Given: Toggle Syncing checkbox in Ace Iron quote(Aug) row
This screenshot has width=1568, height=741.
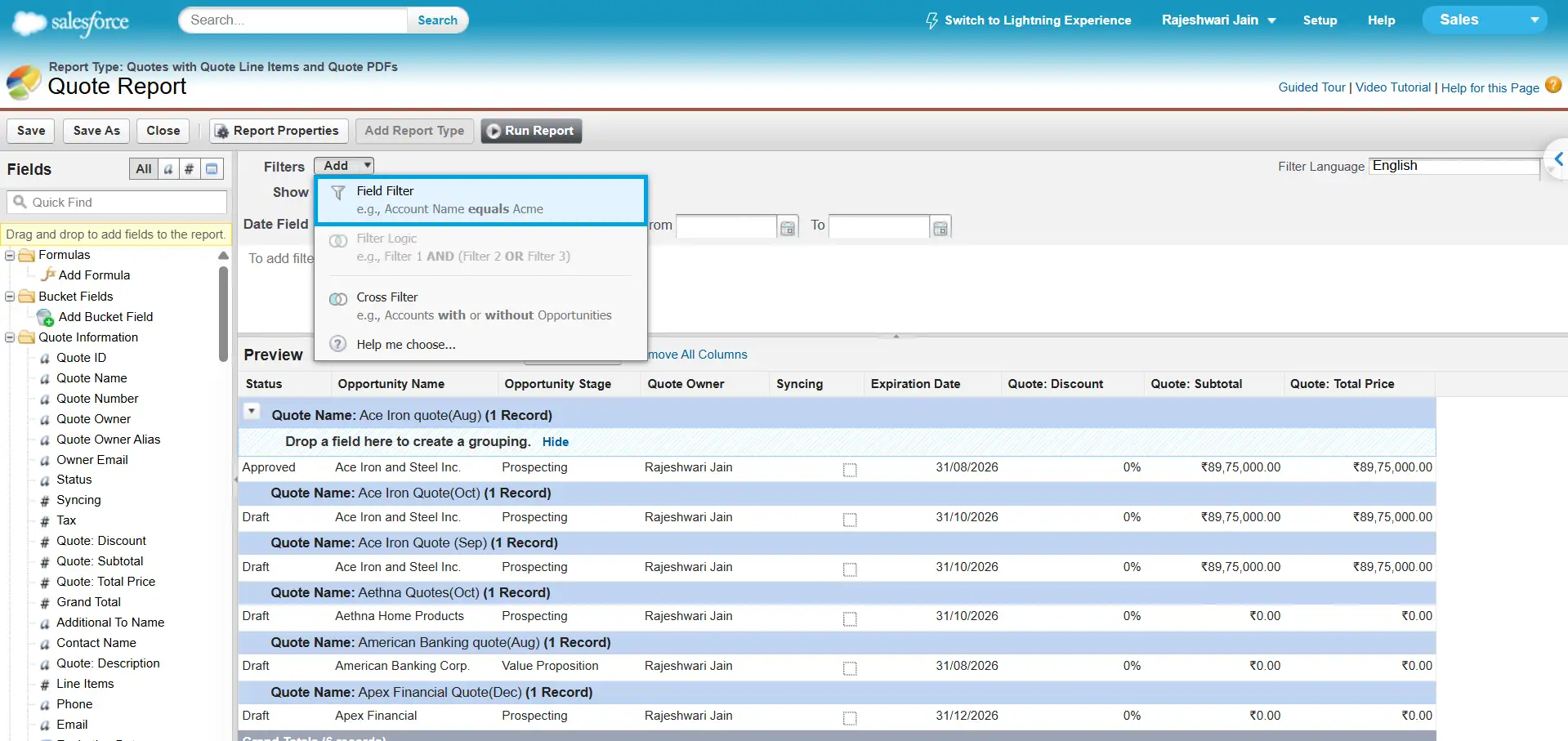Looking at the screenshot, I should pyautogui.click(x=850, y=470).
